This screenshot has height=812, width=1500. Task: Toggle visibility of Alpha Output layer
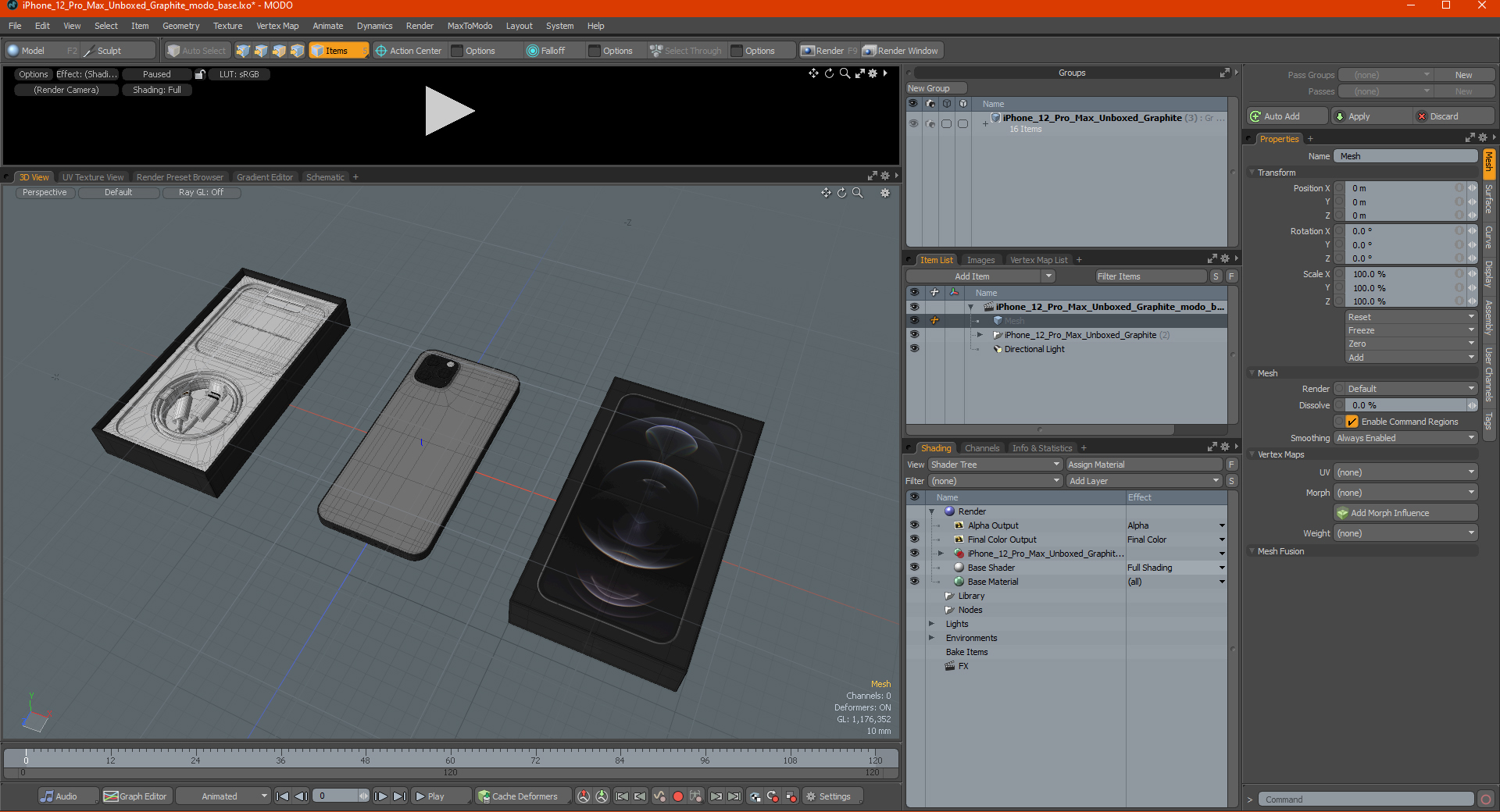click(x=914, y=525)
